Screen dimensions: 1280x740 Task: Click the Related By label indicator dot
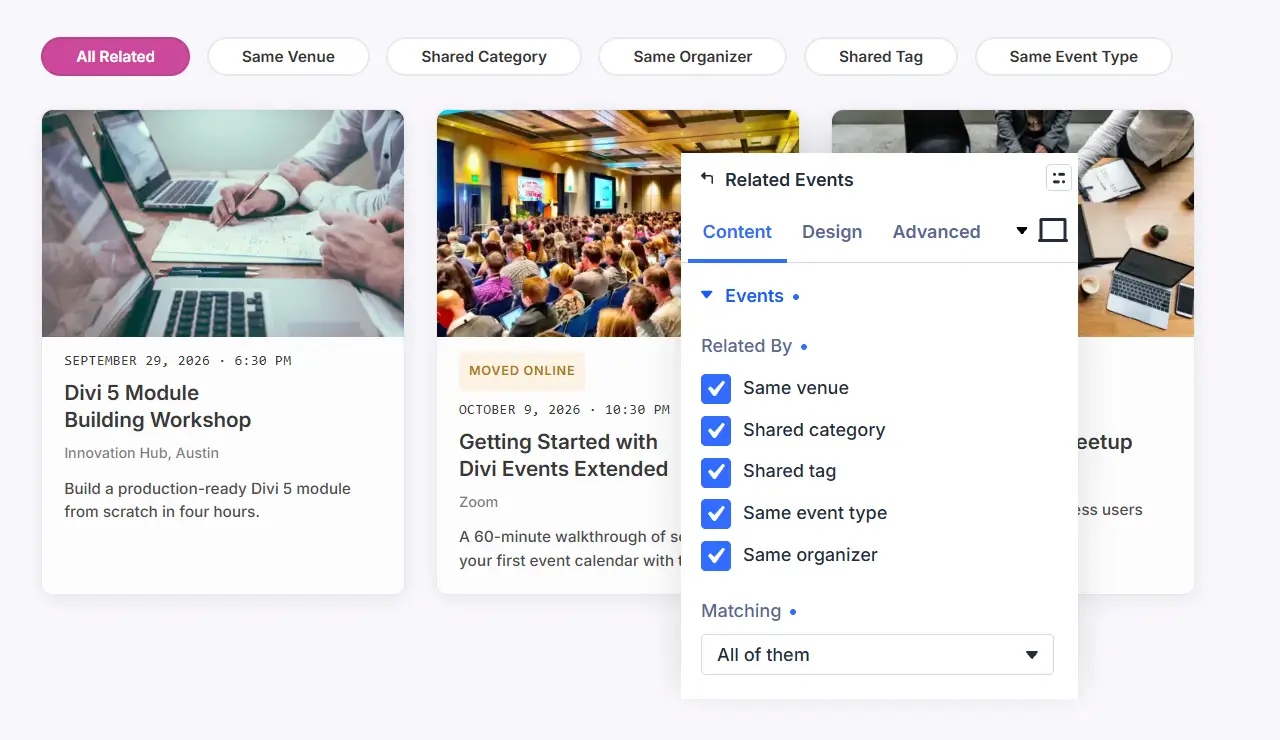pos(804,347)
